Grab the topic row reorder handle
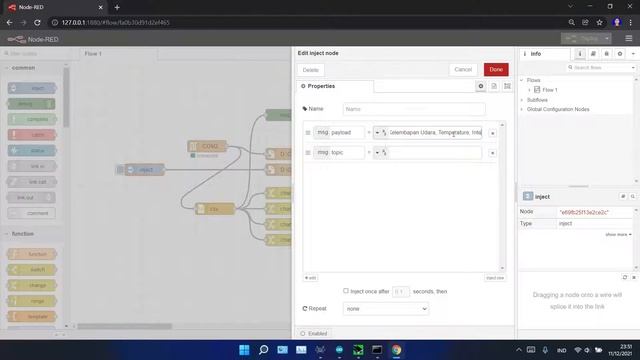This screenshot has width=640, height=360. 308,153
